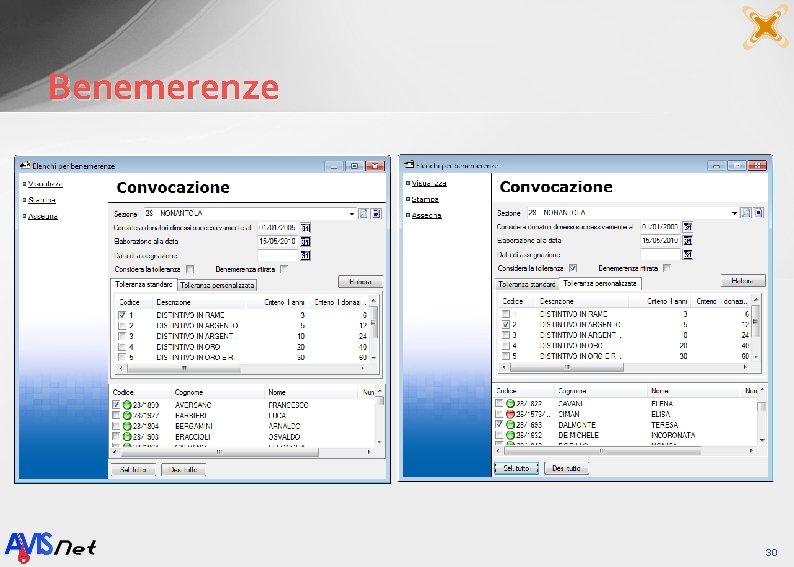Image resolution: width=794 pixels, height=567 pixels.
Task: Click the button beside tolerance tabs, right window
Action: (743, 280)
